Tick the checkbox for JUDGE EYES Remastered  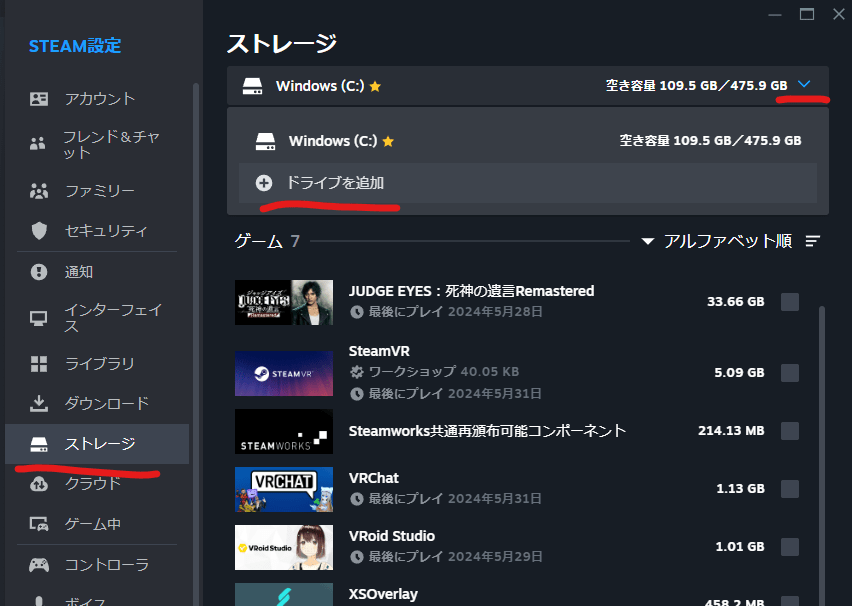(790, 302)
